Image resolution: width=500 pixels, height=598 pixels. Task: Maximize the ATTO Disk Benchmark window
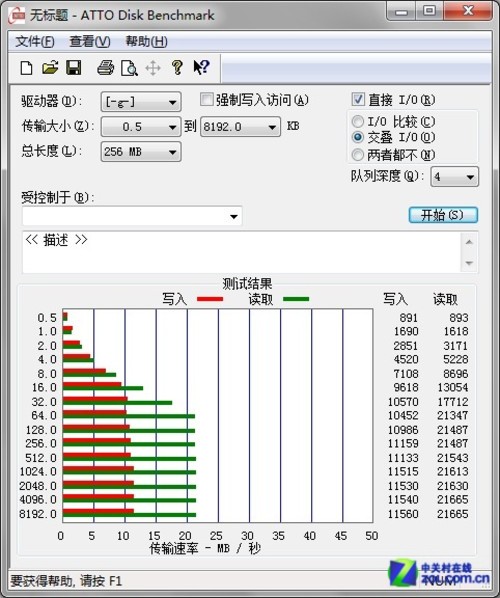point(429,11)
